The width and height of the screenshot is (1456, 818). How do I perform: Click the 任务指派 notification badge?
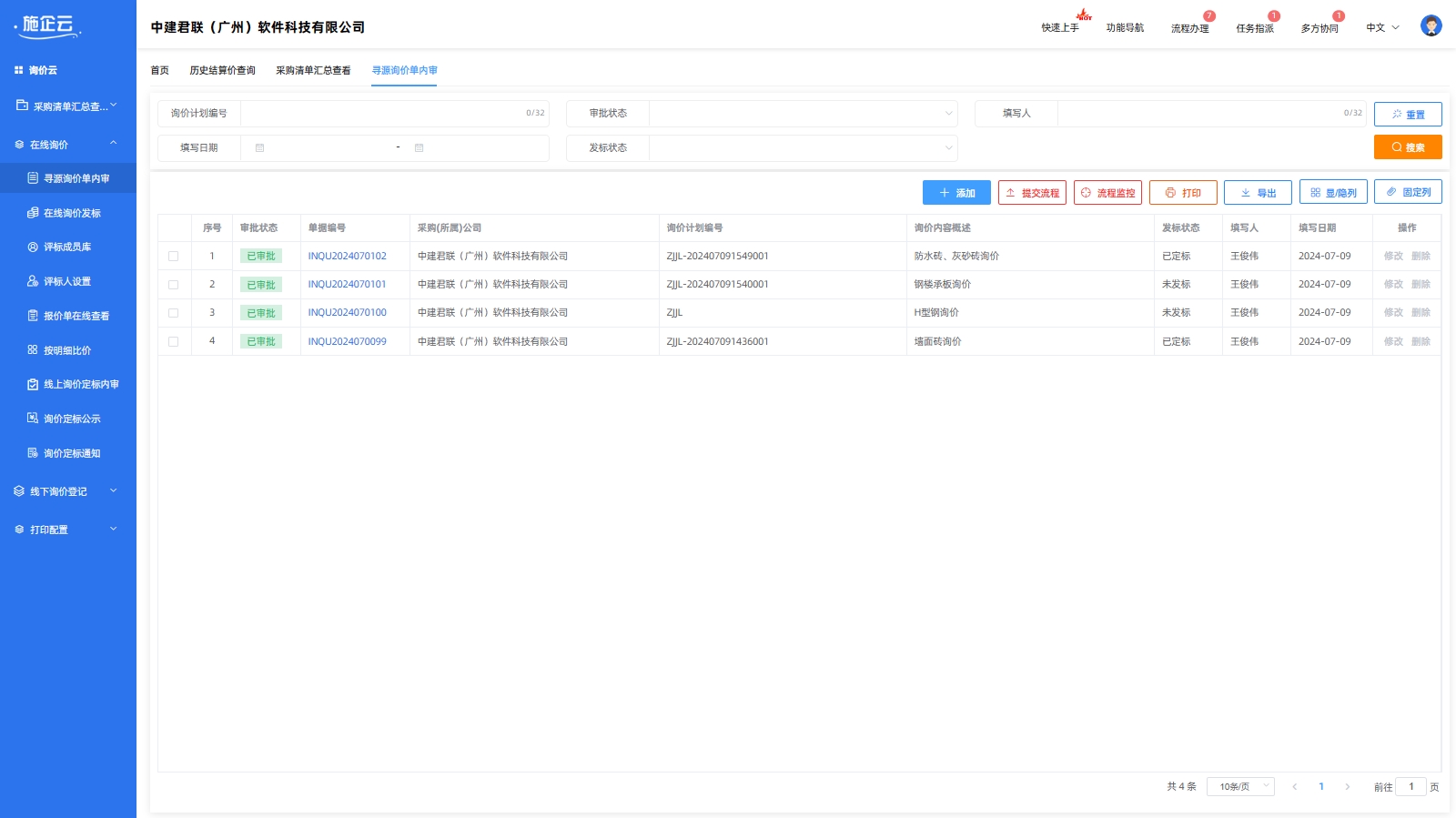pos(1274,15)
